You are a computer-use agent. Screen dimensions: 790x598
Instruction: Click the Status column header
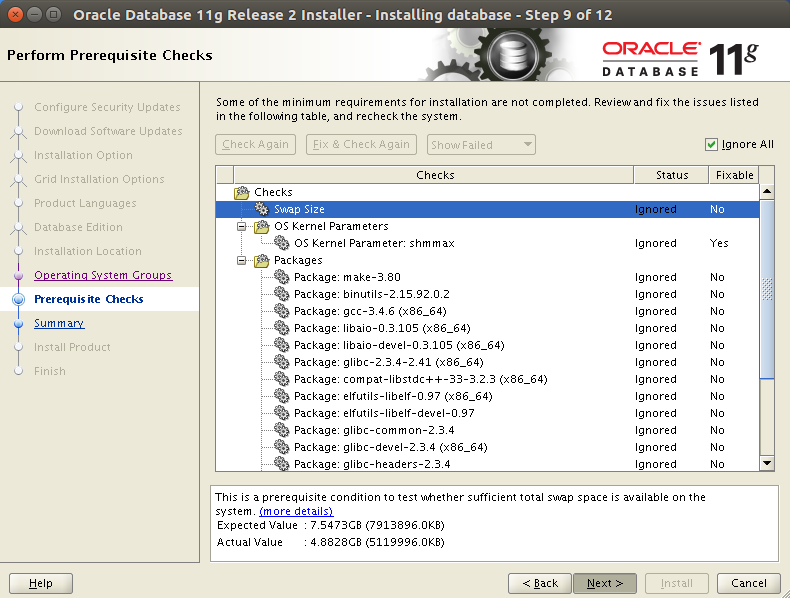point(672,175)
